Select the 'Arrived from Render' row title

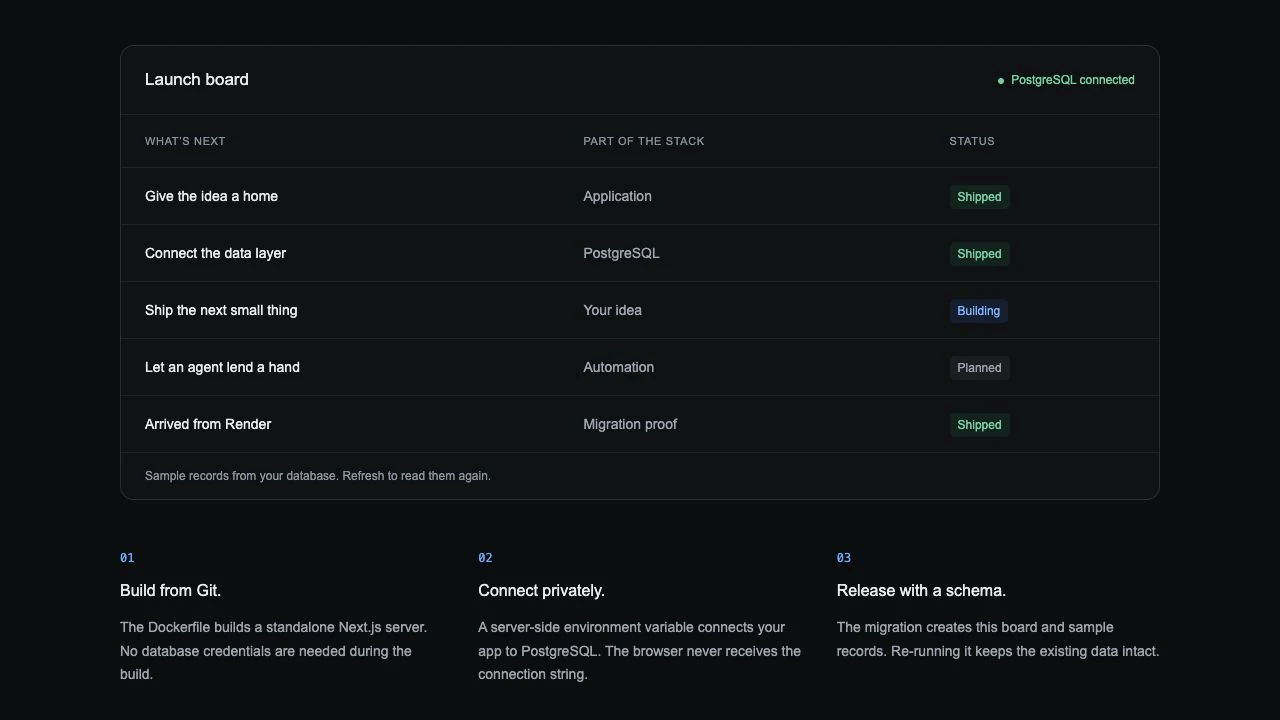tap(208, 424)
